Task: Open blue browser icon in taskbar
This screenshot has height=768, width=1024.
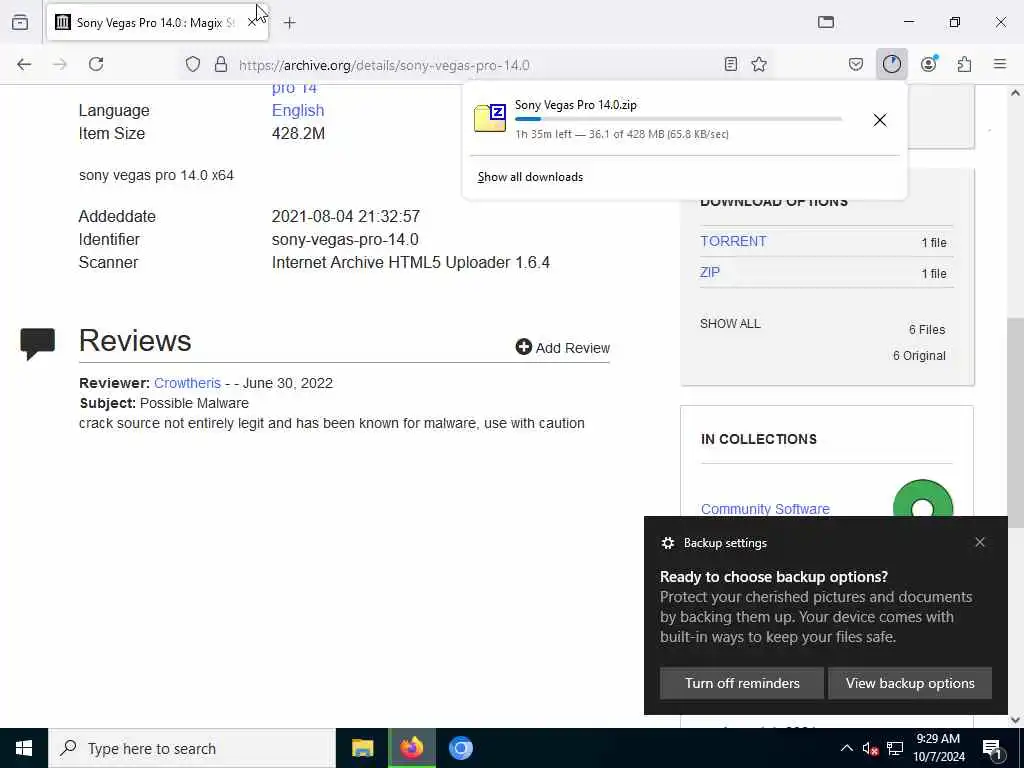Action: tap(460, 748)
